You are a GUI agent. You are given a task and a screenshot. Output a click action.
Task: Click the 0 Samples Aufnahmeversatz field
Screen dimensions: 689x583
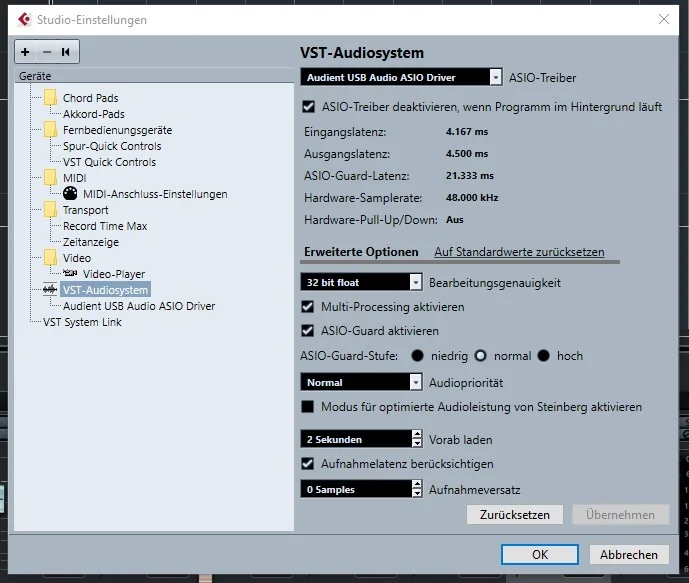(x=356, y=489)
